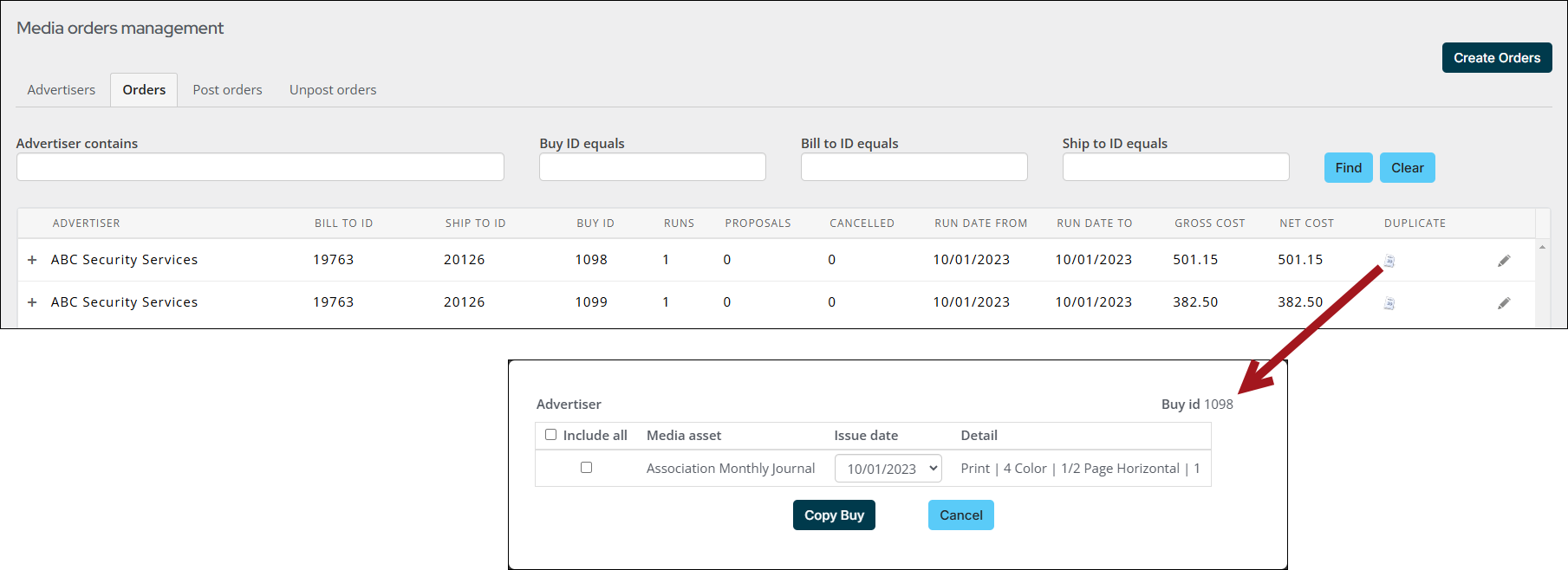Image resolution: width=1568 pixels, height=570 pixels.
Task: Go to the Unpost orders tab
Action: coord(333,90)
